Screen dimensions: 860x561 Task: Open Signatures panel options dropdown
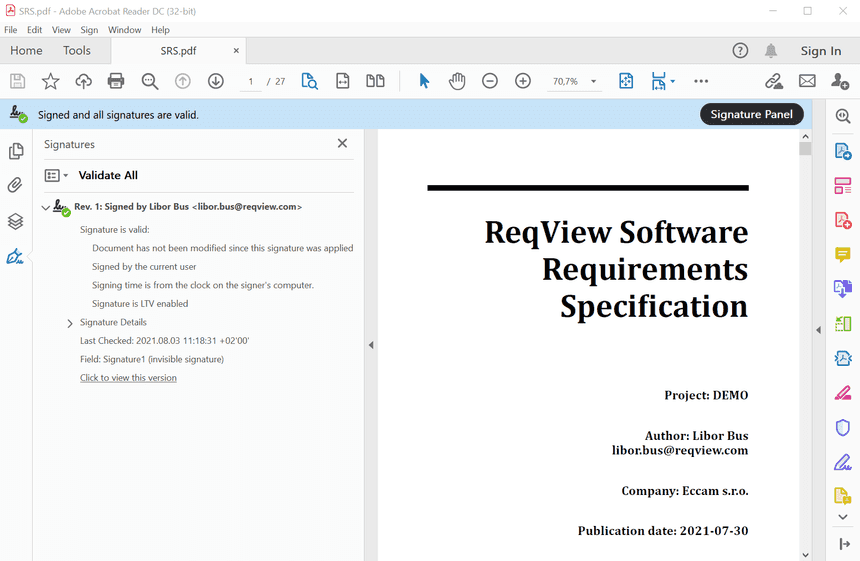click(x=56, y=175)
